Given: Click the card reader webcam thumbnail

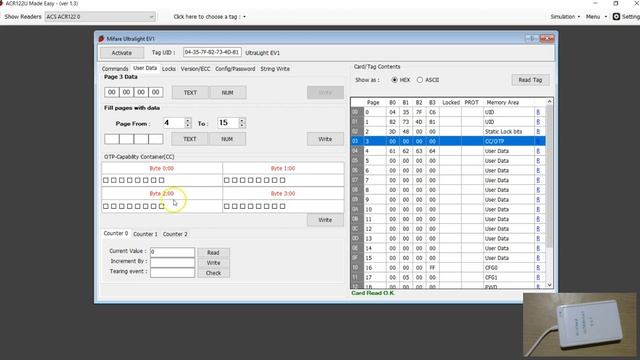Looking at the screenshot, I should coord(579,324).
